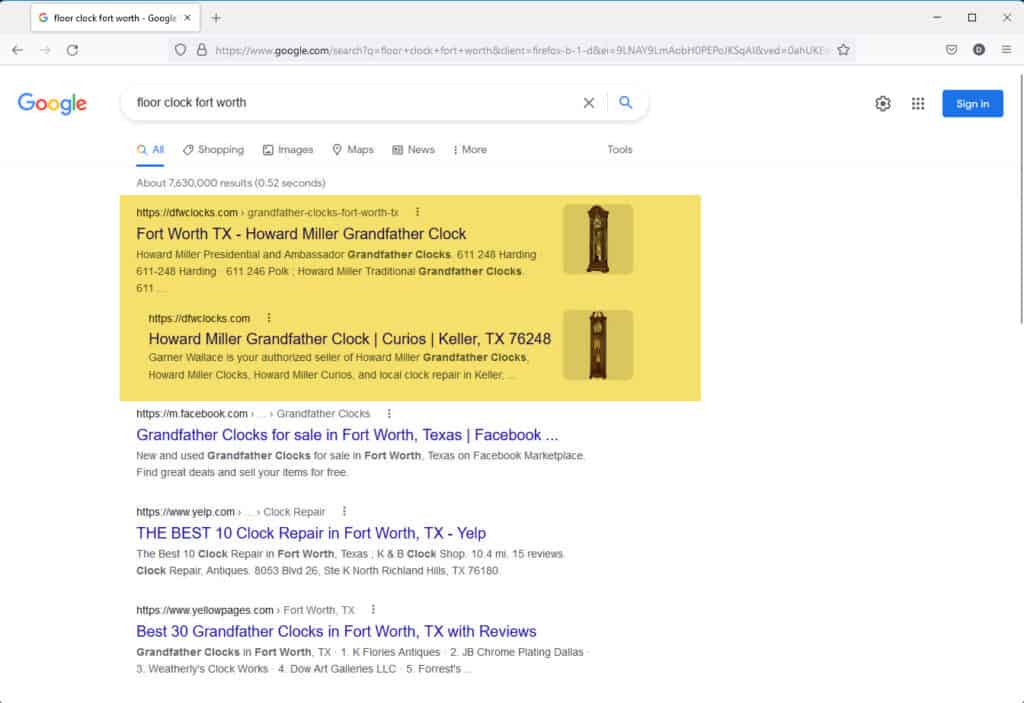Open the search Tools option

pos(620,150)
